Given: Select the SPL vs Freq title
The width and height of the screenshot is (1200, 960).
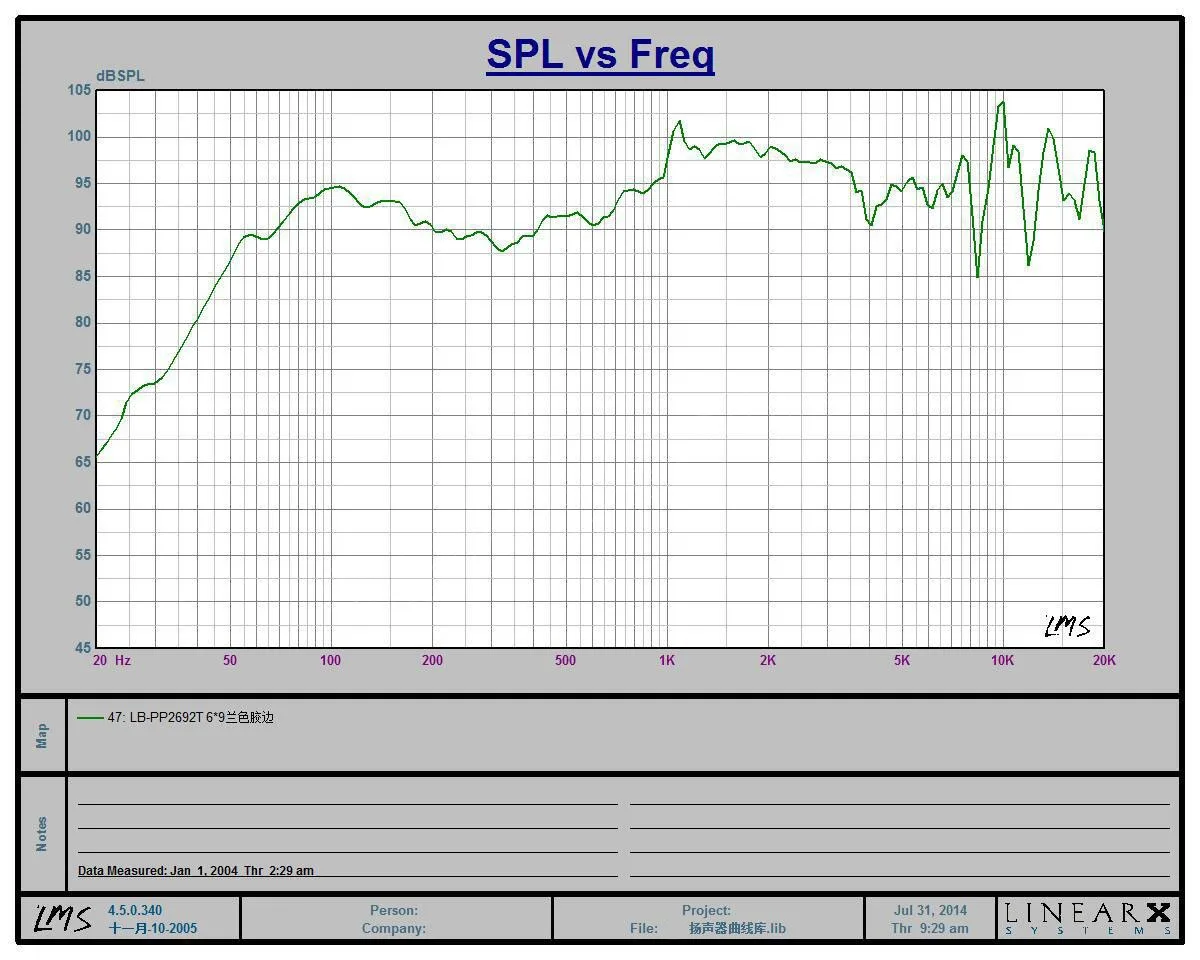Looking at the screenshot, I should pos(600,54).
